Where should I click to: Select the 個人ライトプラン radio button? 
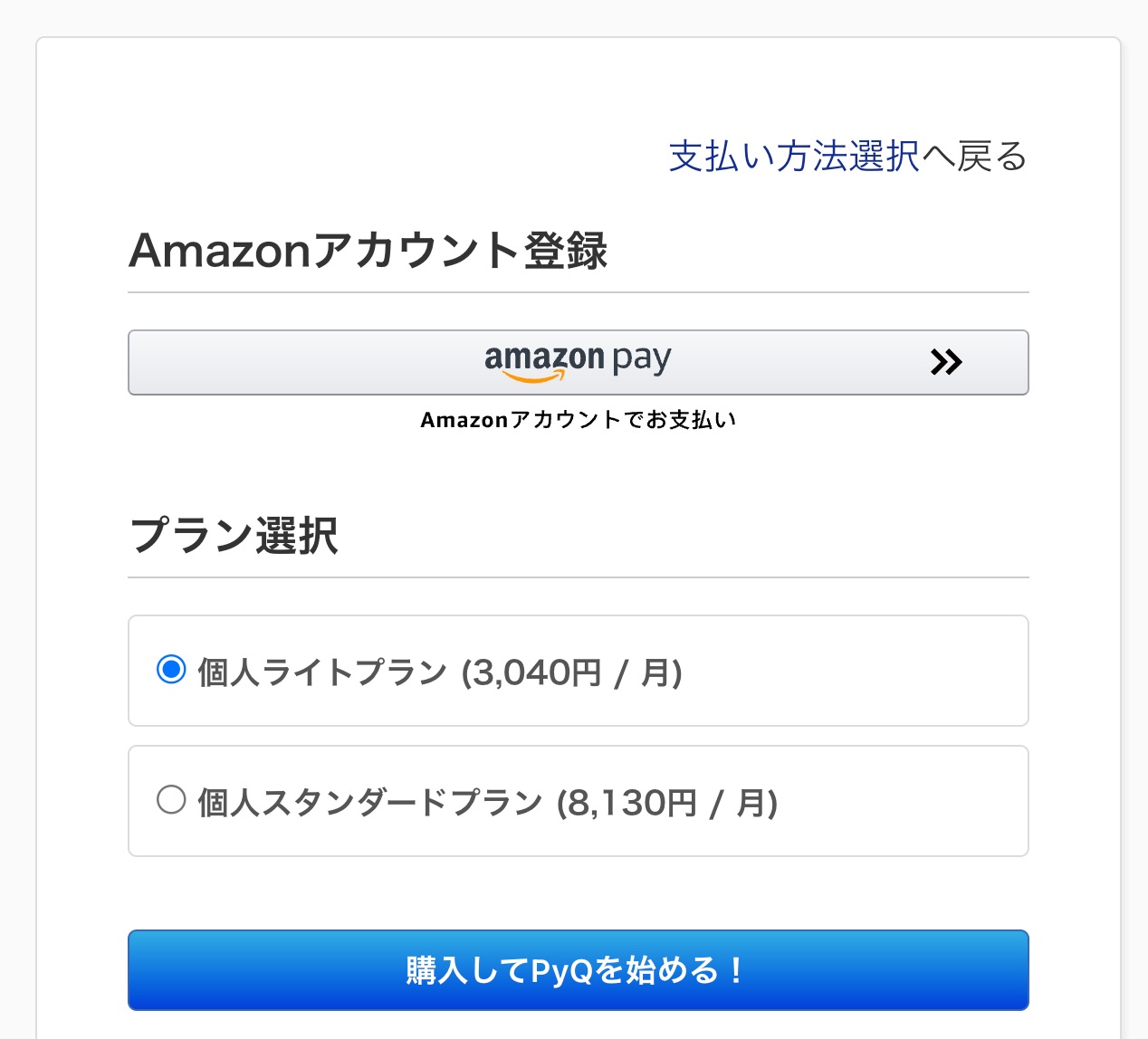(171, 670)
